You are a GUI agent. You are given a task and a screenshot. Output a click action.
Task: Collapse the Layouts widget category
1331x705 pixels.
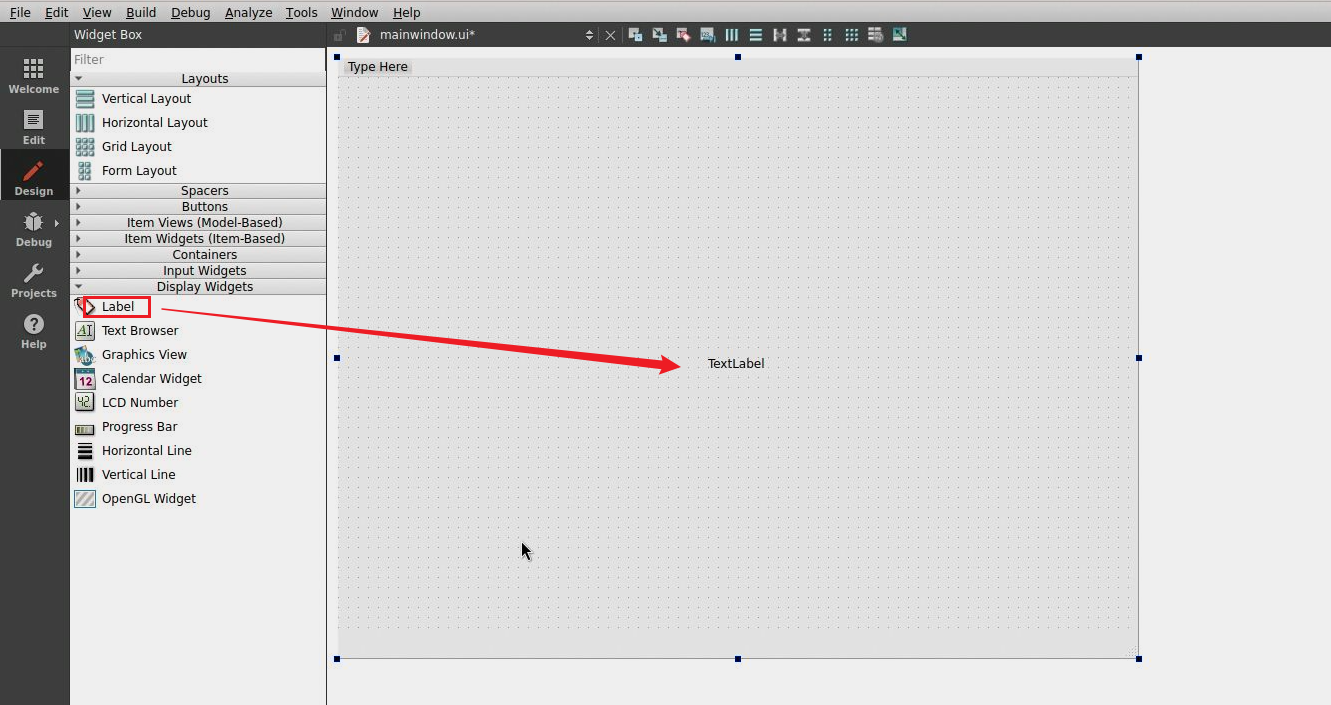[79, 79]
